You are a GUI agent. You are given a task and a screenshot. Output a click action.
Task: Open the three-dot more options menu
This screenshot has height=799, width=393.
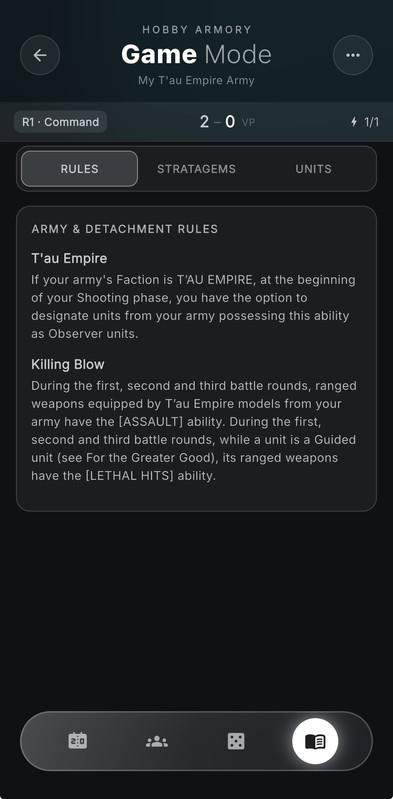[353, 55]
